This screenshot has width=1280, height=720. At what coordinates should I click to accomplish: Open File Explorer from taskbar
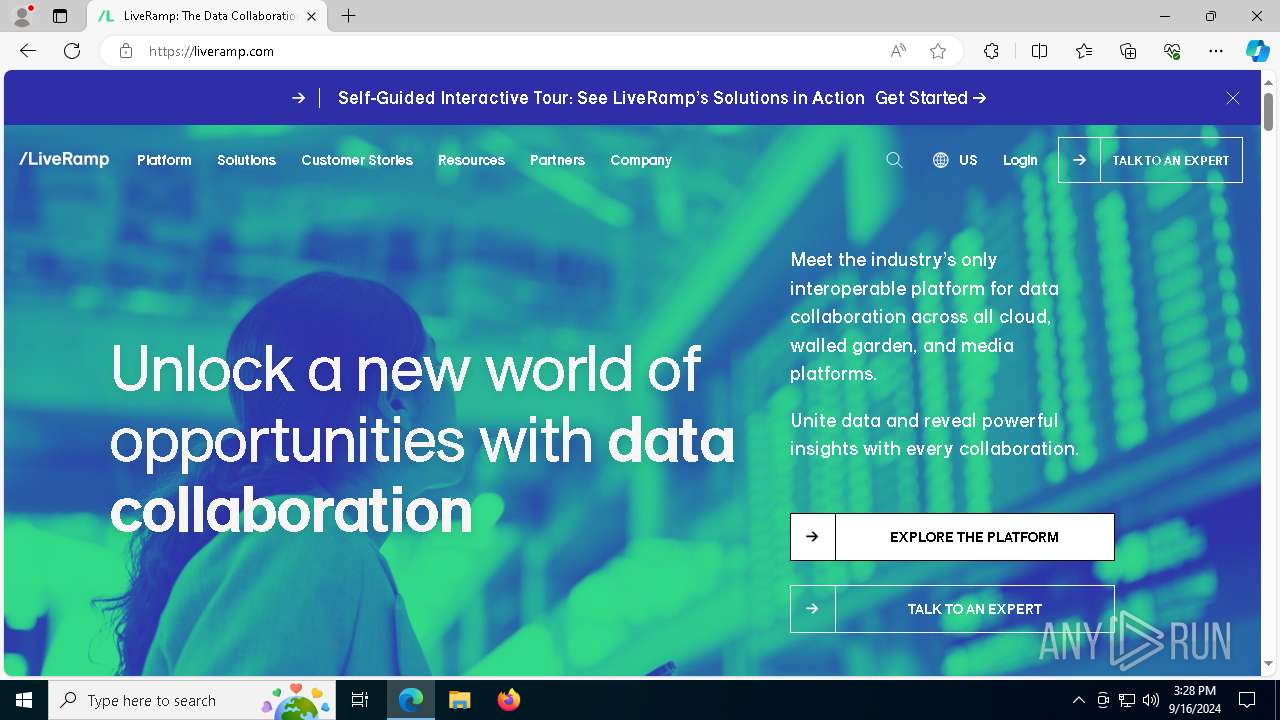point(459,700)
